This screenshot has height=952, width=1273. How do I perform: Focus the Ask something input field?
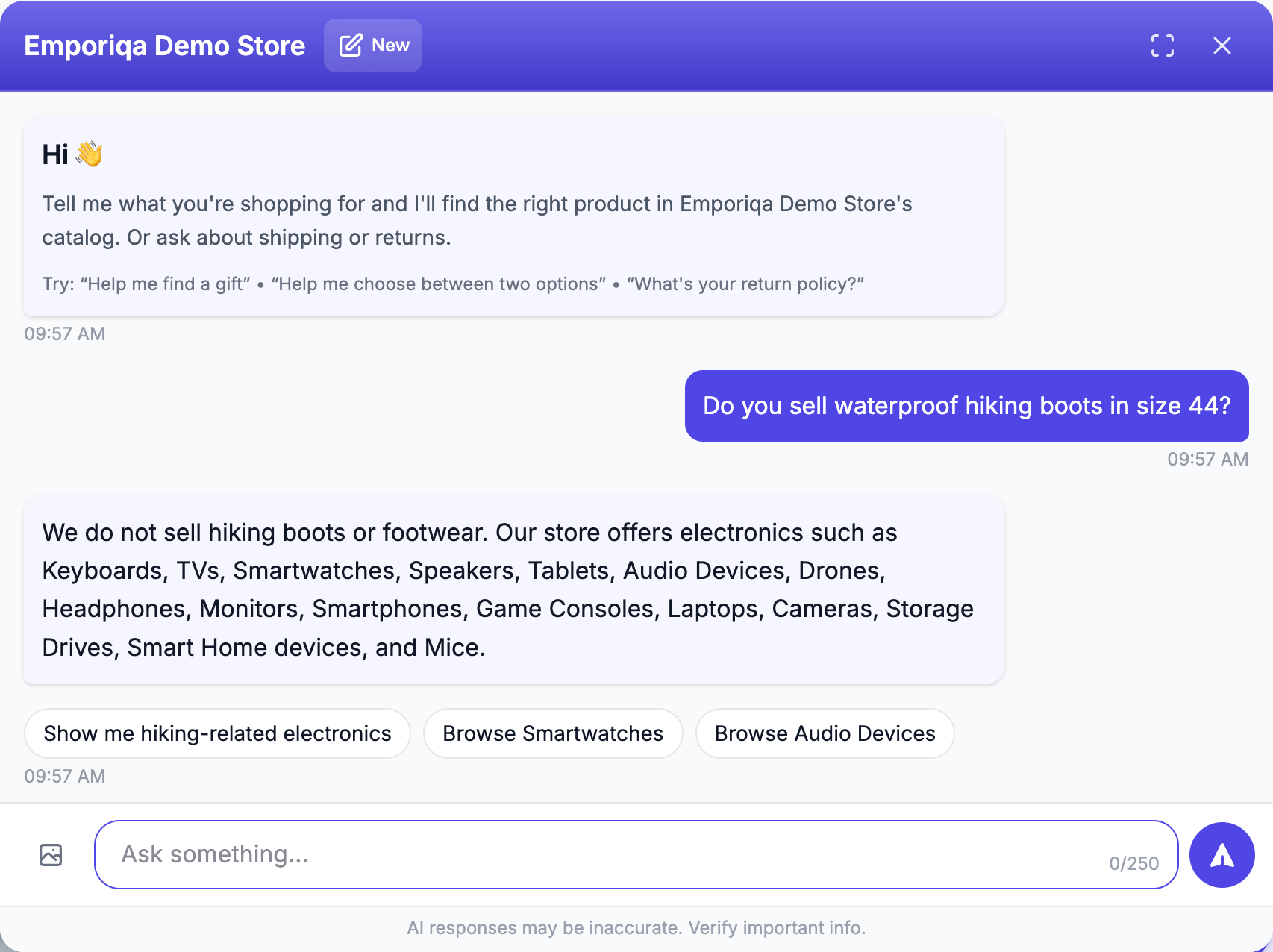(636, 854)
